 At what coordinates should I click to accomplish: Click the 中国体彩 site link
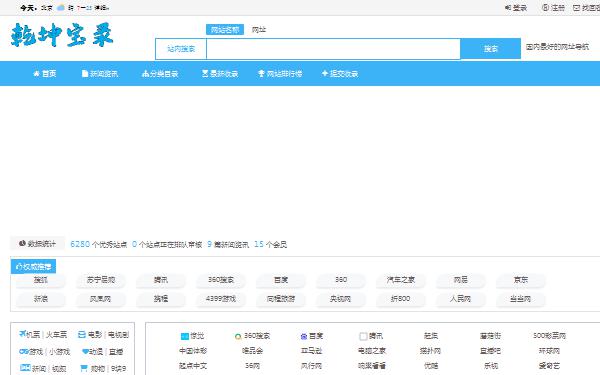tap(193, 351)
